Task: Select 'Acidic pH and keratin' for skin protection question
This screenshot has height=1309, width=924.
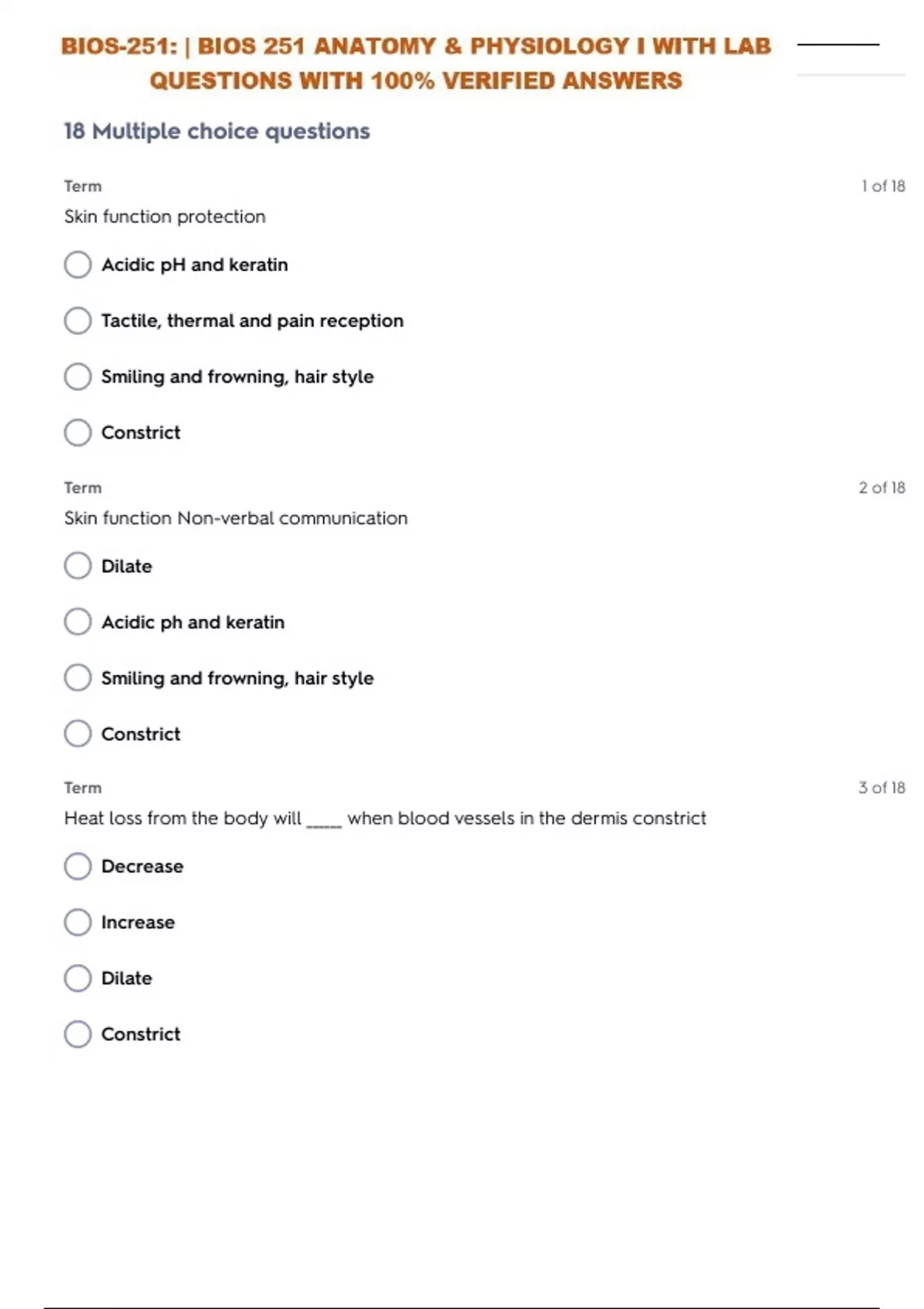Action: tap(78, 265)
